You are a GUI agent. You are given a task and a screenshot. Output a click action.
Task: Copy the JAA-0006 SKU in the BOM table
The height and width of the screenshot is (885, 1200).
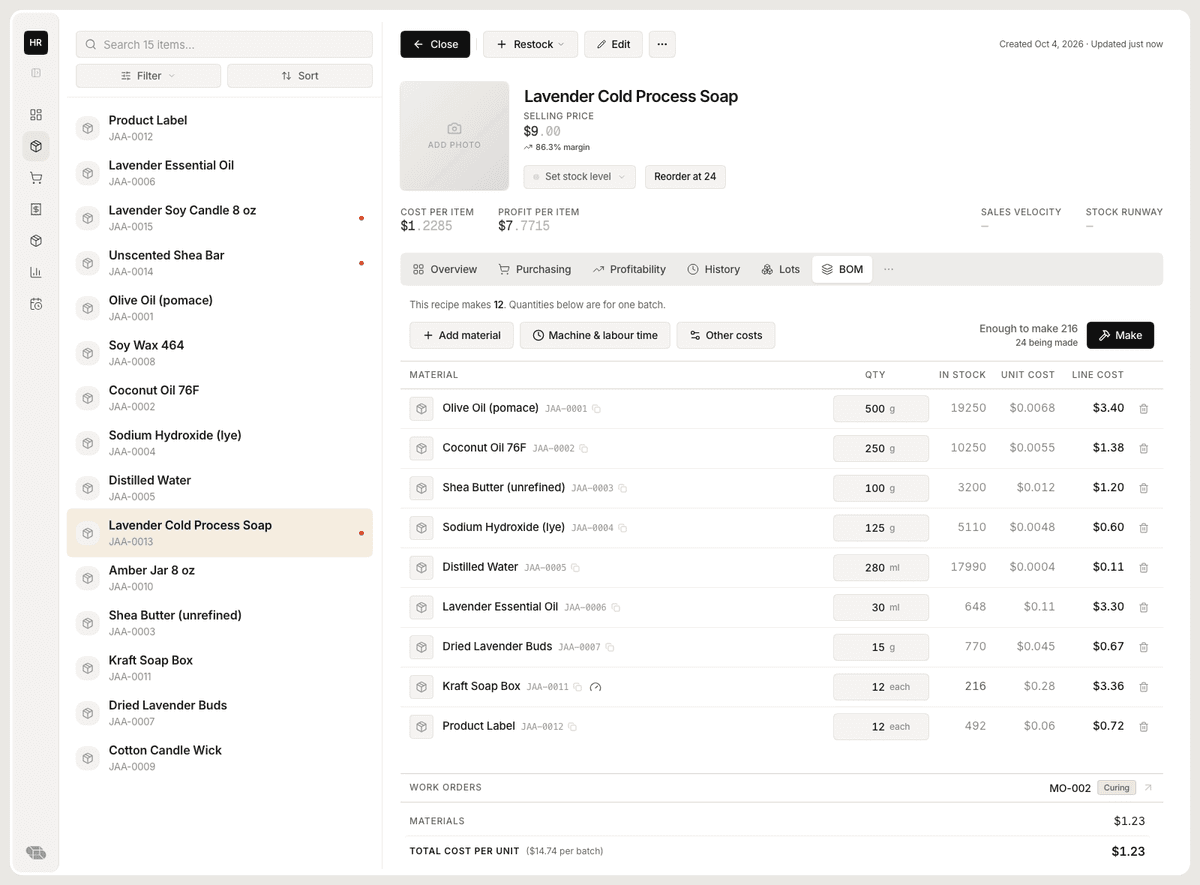(x=616, y=607)
